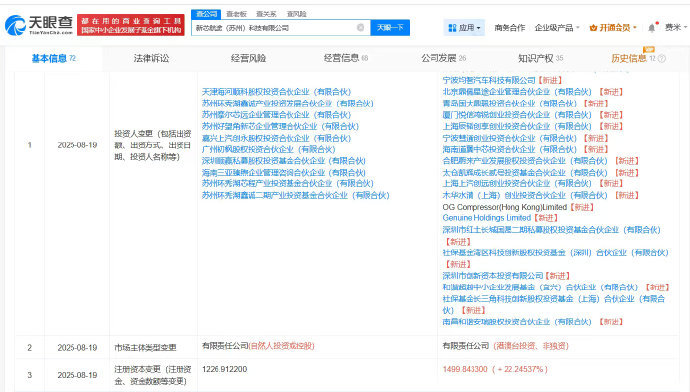690x392 pixels.
Task: Open 深圳顾鑫私募股权投资基金合伙企业 link
Action: (x=283, y=161)
